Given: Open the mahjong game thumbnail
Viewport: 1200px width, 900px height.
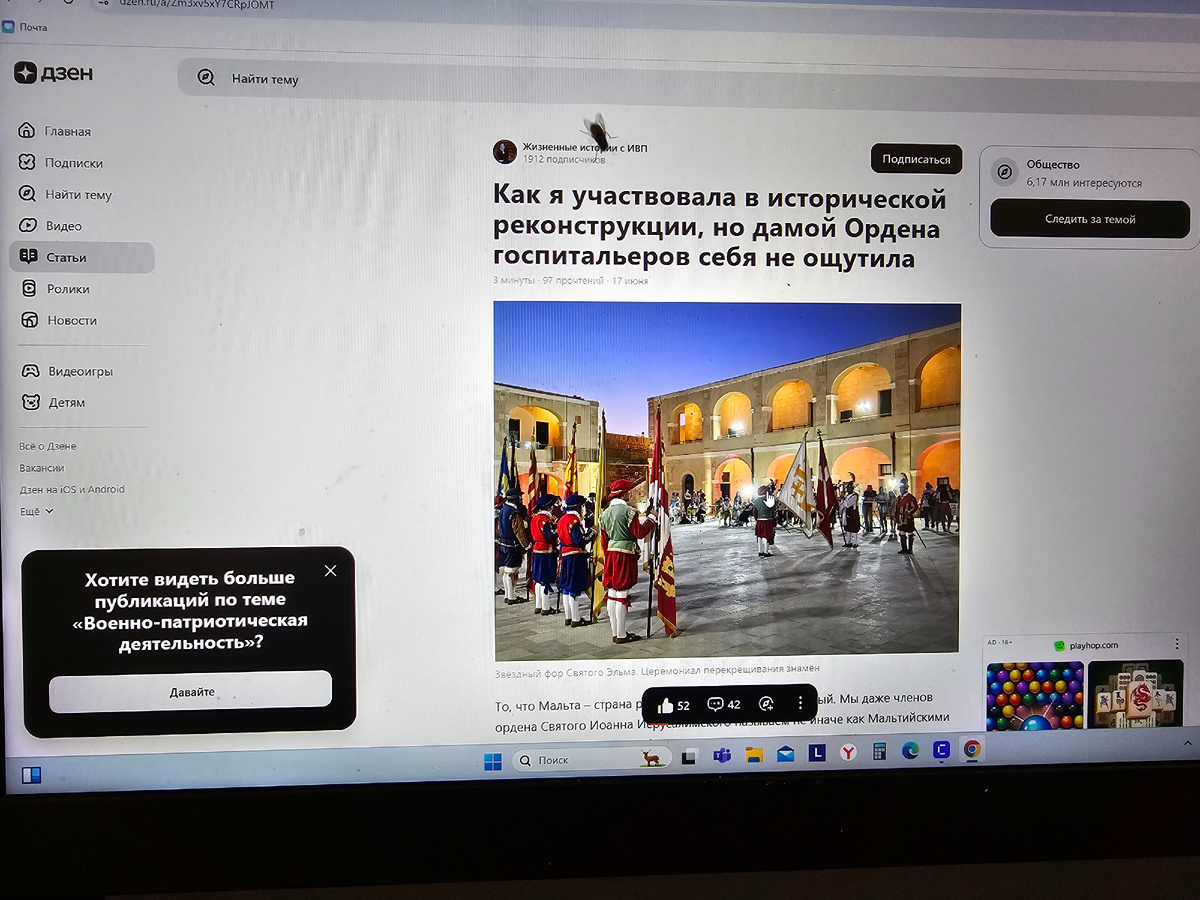Looking at the screenshot, I should (1137, 694).
